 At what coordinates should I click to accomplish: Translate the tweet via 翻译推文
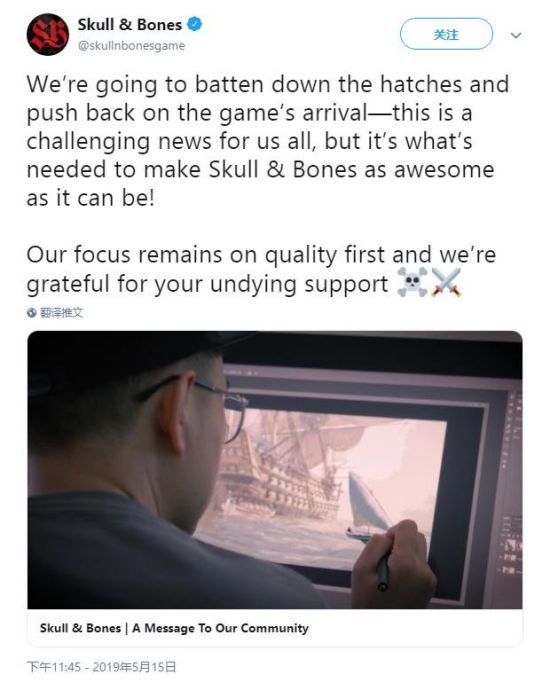(61, 312)
